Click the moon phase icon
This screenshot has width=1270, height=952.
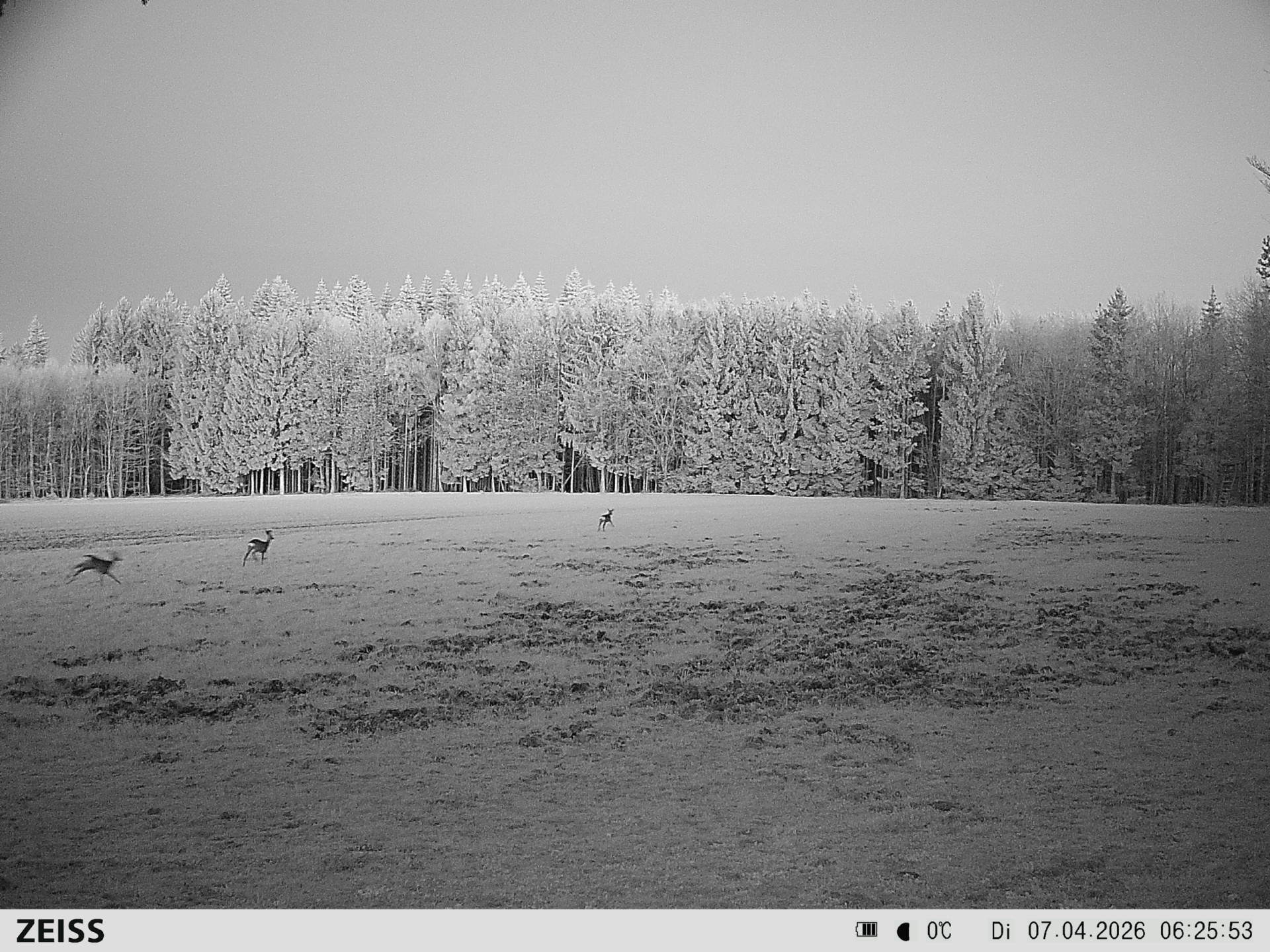coord(903,932)
